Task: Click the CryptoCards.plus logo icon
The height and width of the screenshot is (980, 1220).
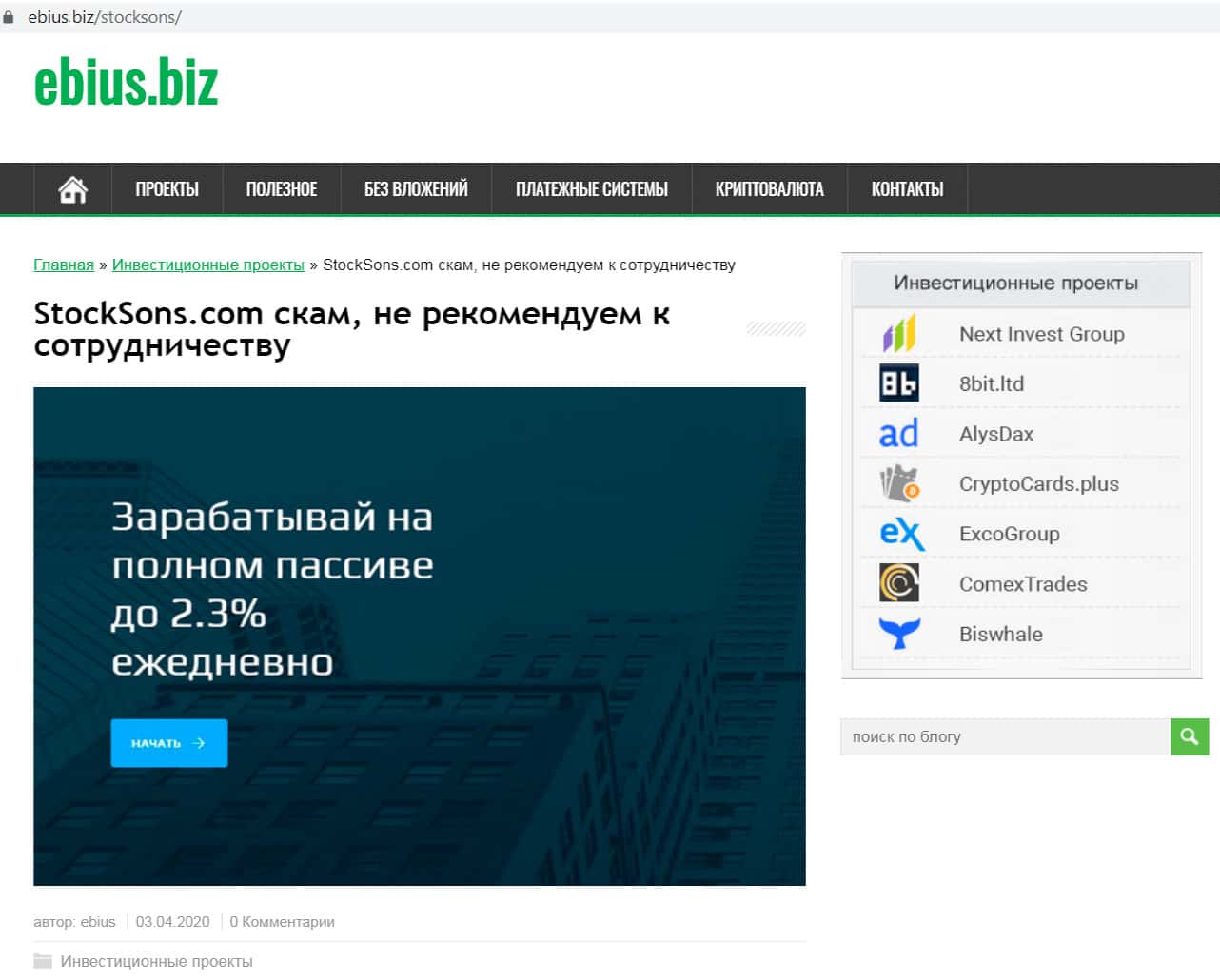Action: 898,483
